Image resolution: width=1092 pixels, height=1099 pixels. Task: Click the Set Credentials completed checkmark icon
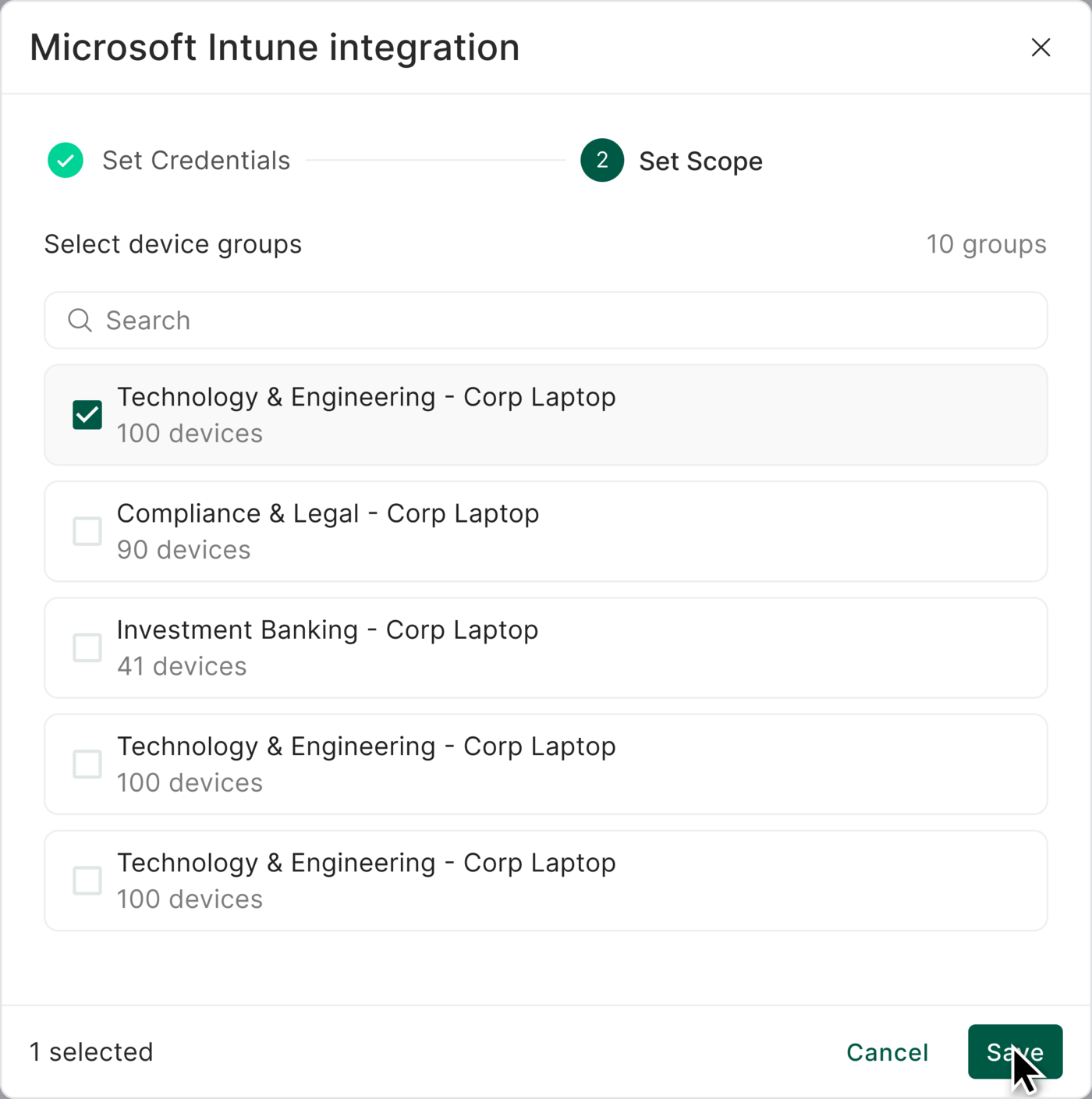pos(66,161)
